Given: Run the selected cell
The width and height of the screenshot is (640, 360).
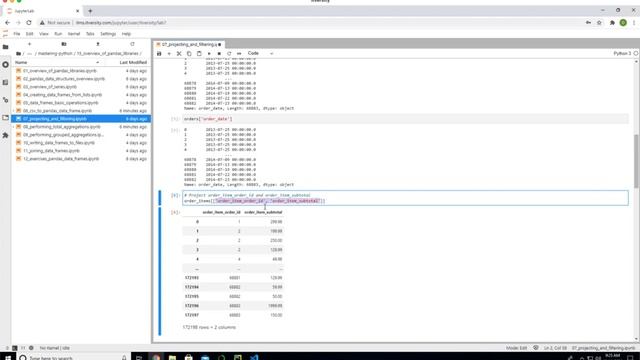Looking at the screenshot, I should coord(209,53).
